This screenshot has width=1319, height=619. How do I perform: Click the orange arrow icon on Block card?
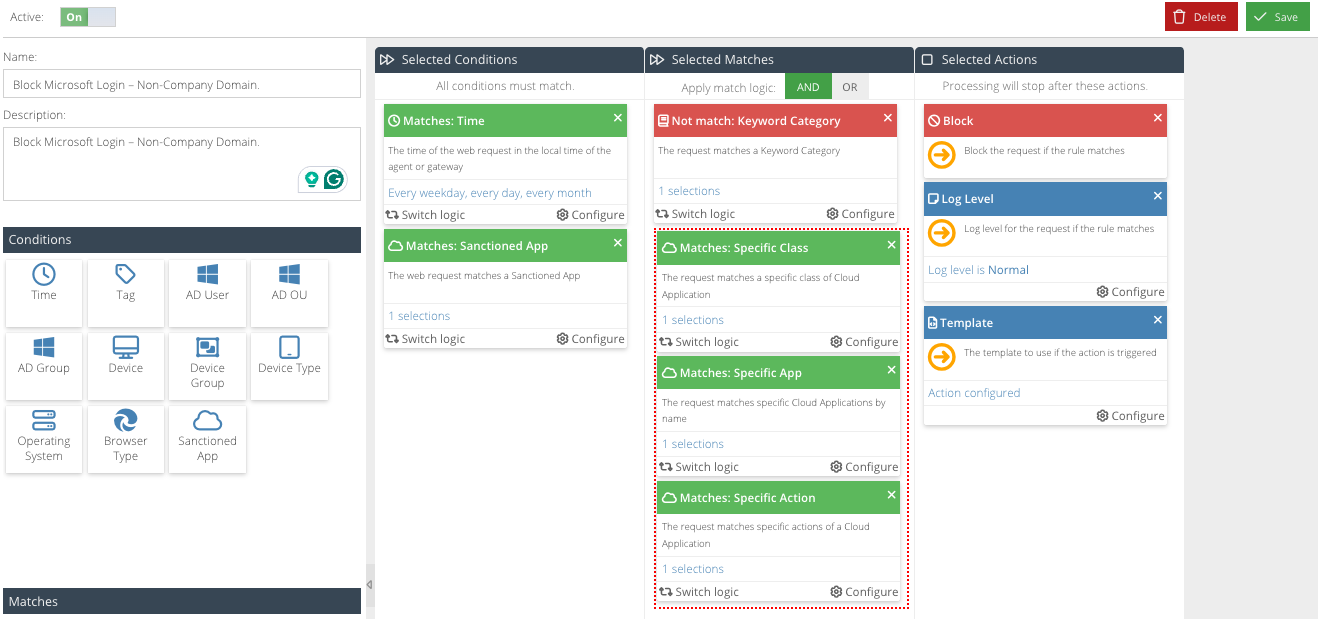[x=942, y=155]
